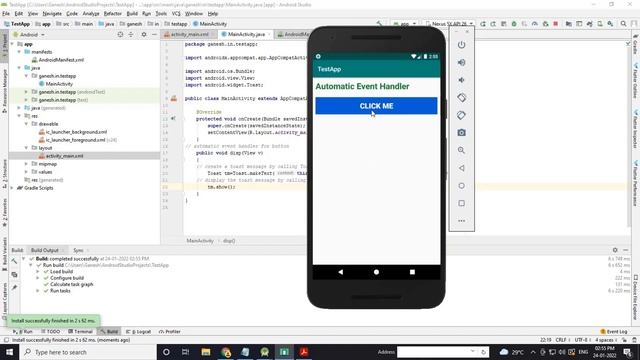Click the locate target icon in the Project panel
Image resolution: width=640 pixels, height=360 pixels.
(x=120, y=35)
